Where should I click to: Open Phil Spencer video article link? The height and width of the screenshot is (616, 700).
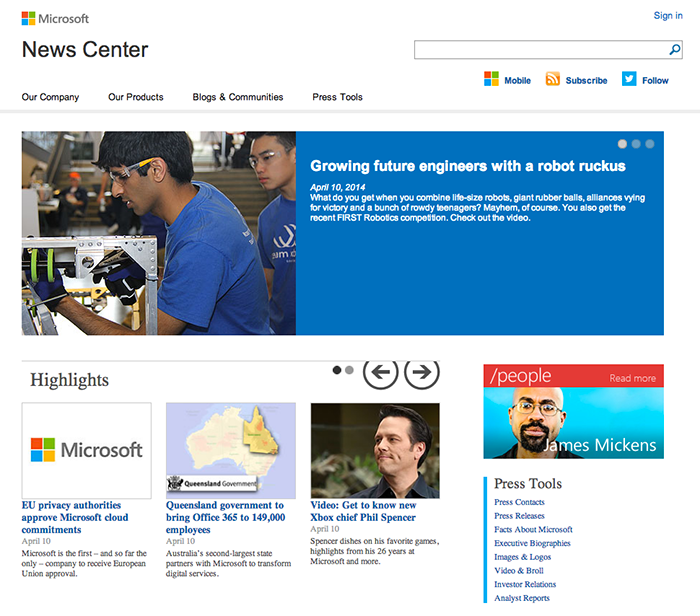(363, 511)
